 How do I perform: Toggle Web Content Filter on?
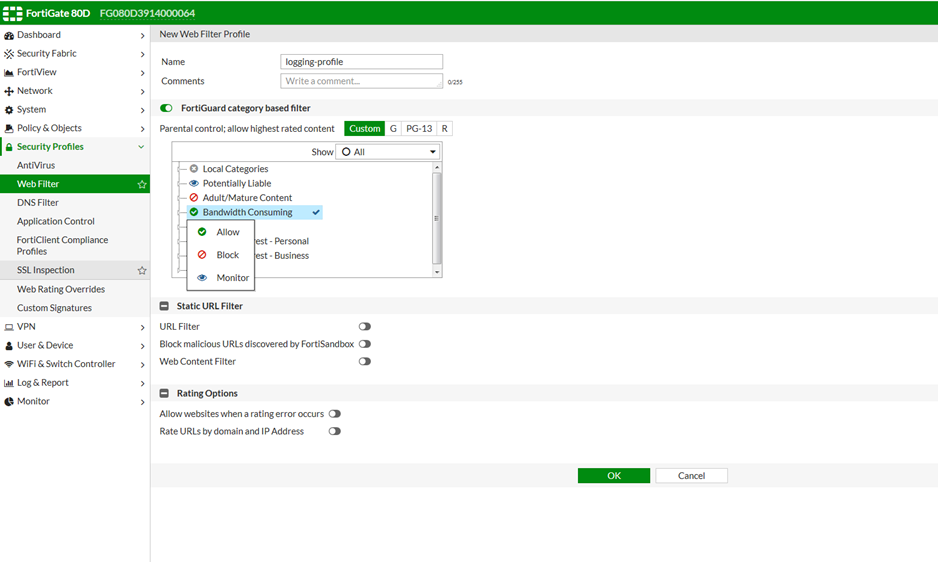pyautogui.click(x=364, y=362)
